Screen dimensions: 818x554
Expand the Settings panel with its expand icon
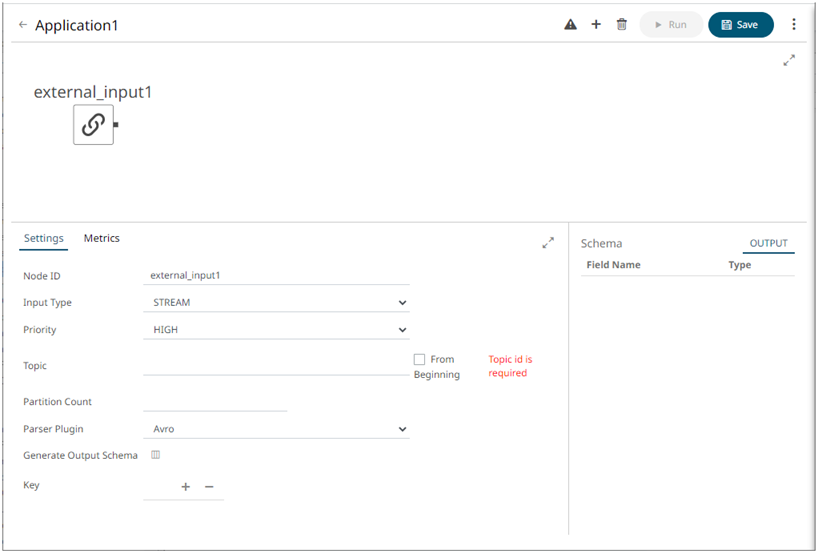pyautogui.click(x=548, y=242)
